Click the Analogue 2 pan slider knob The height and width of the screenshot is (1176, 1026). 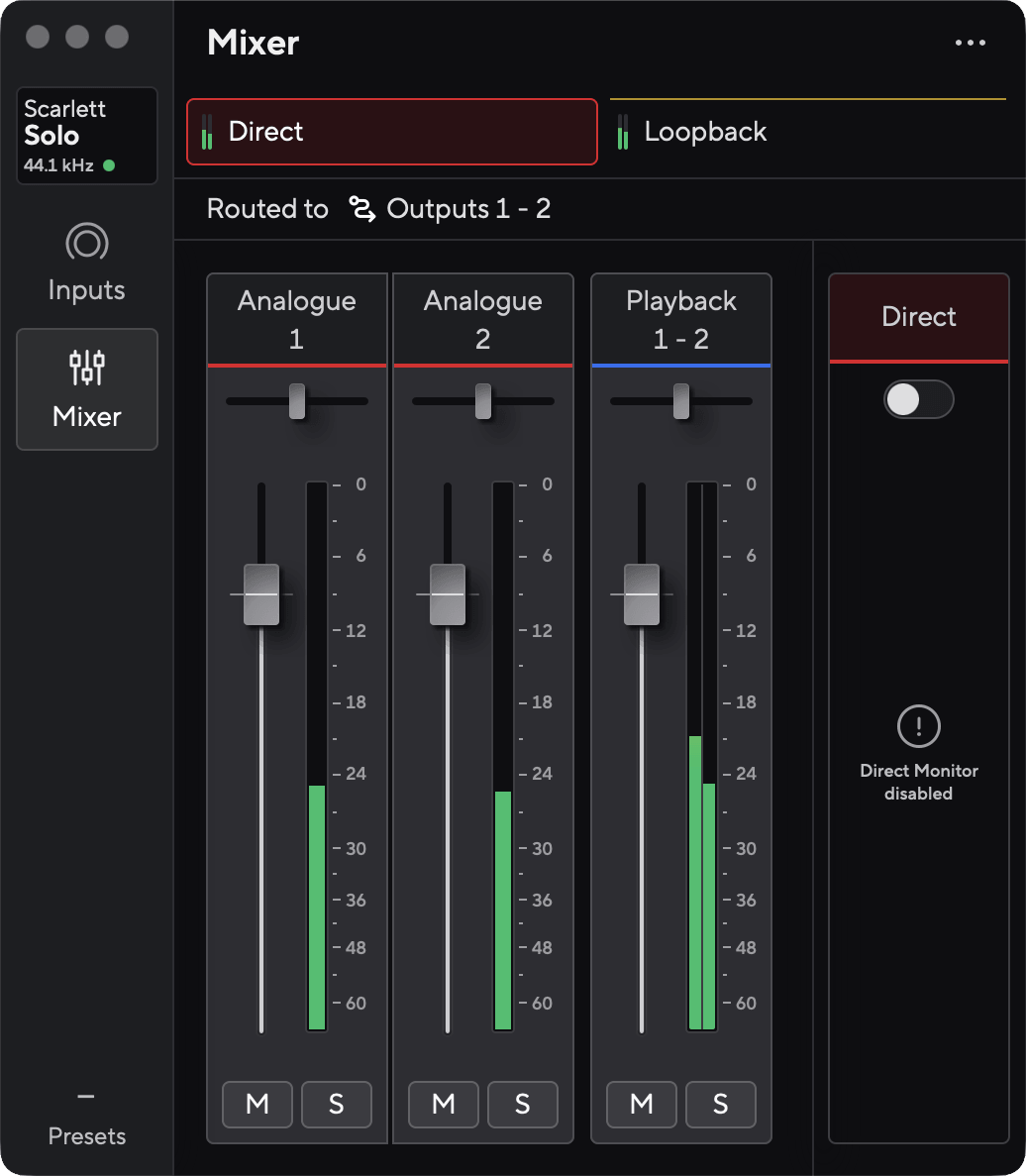point(482,401)
